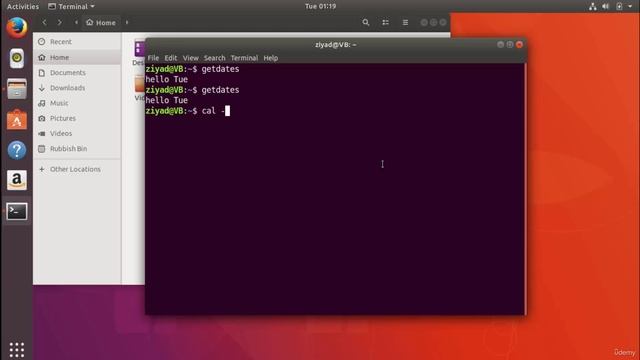Open Documents in Files sidebar
The height and width of the screenshot is (360, 640).
point(77,73)
